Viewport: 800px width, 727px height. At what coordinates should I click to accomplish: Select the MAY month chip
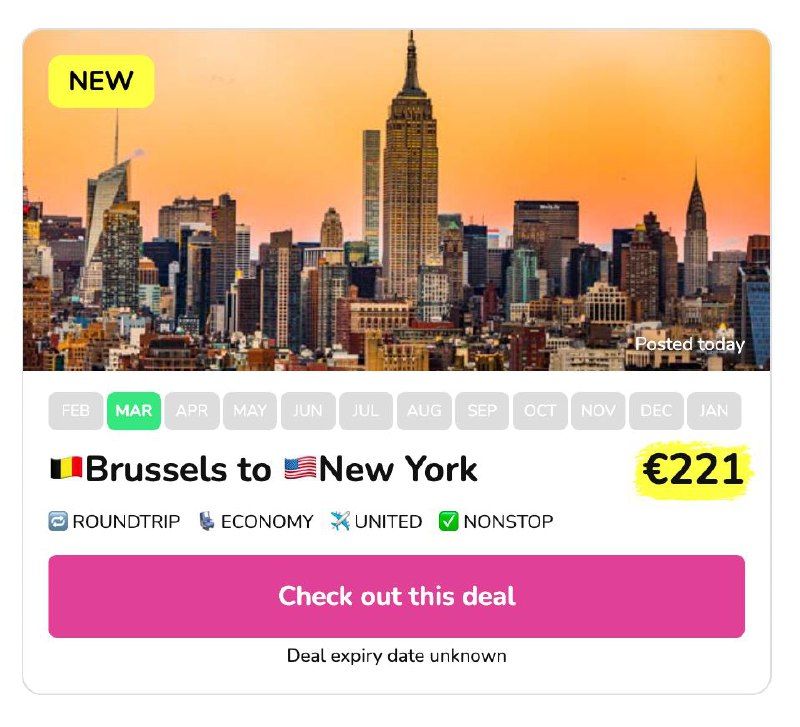(x=250, y=411)
